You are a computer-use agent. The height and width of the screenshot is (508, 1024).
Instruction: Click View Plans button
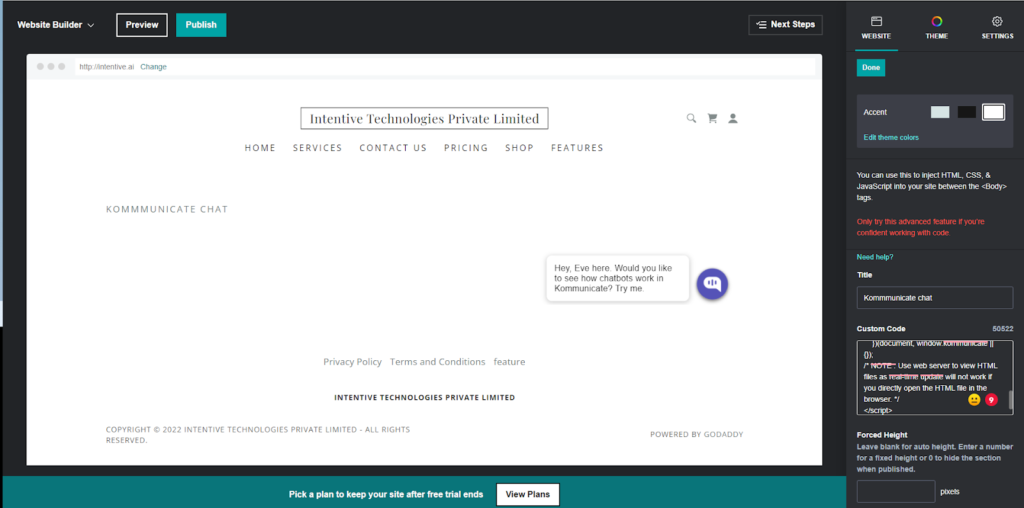coord(528,494)
